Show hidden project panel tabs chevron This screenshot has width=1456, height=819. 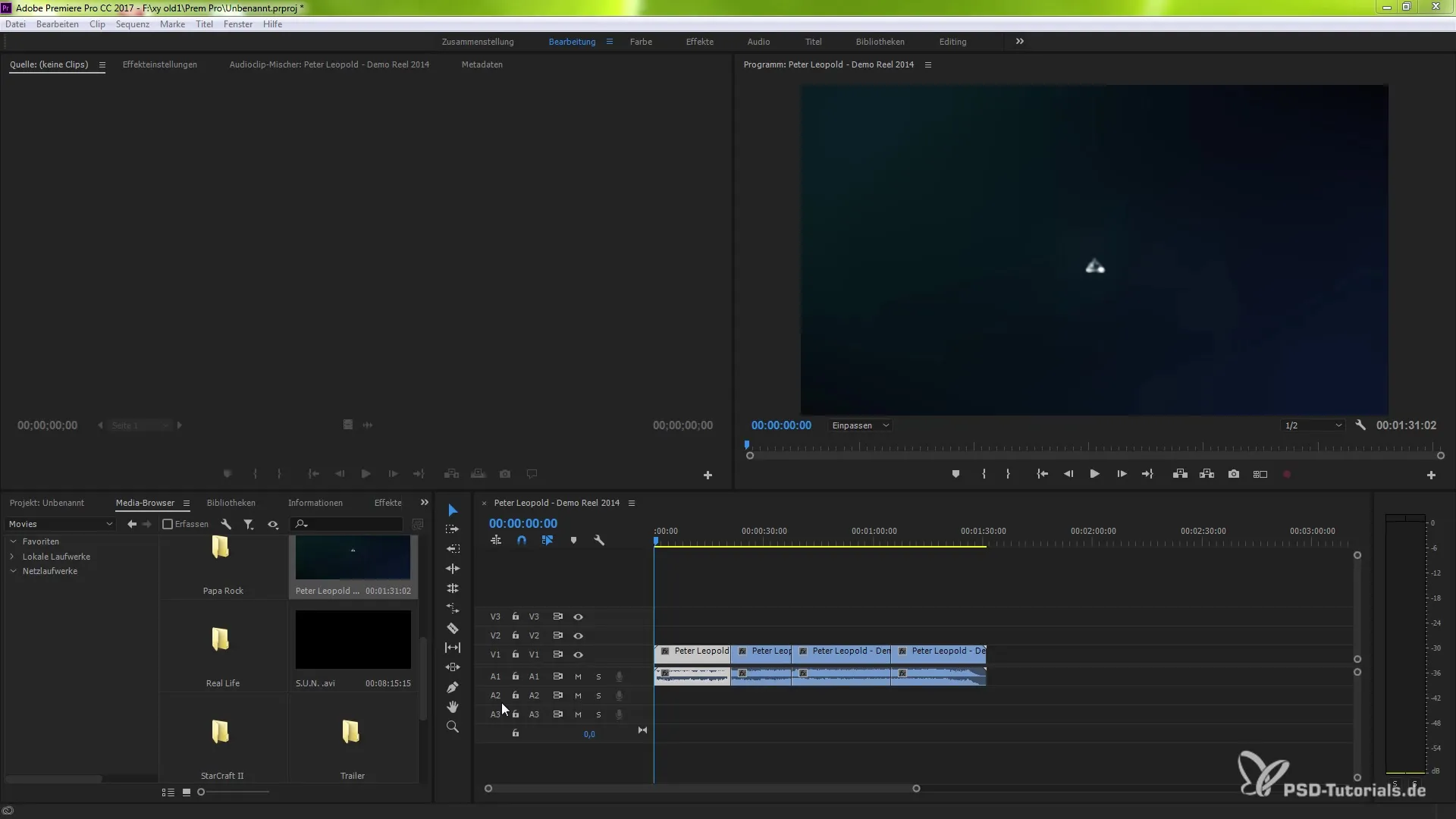tap(425, 503)
